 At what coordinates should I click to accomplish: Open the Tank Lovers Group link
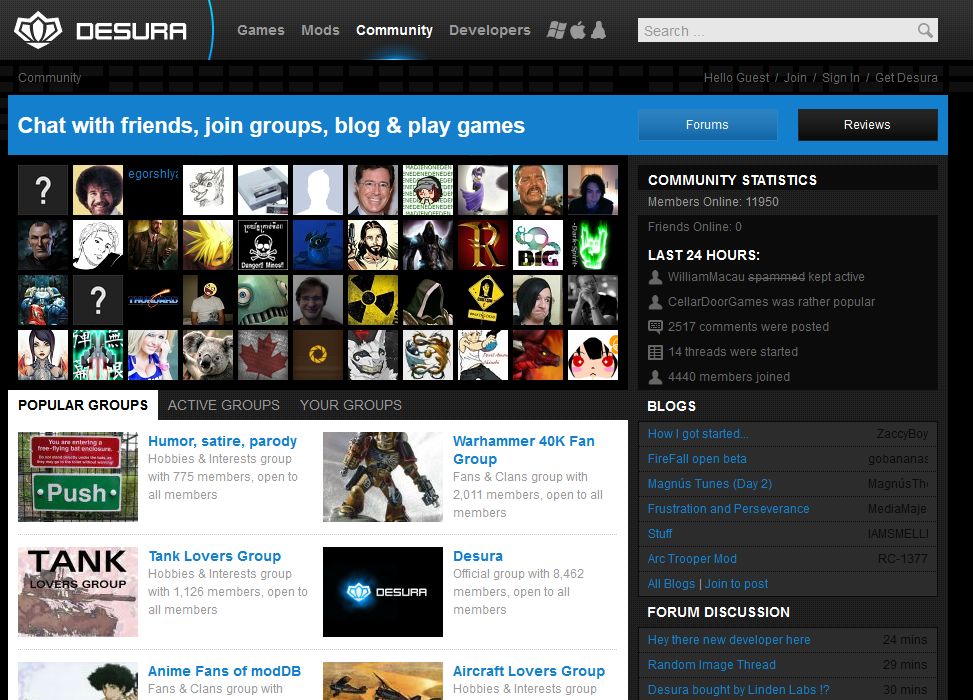pos(214,556)
